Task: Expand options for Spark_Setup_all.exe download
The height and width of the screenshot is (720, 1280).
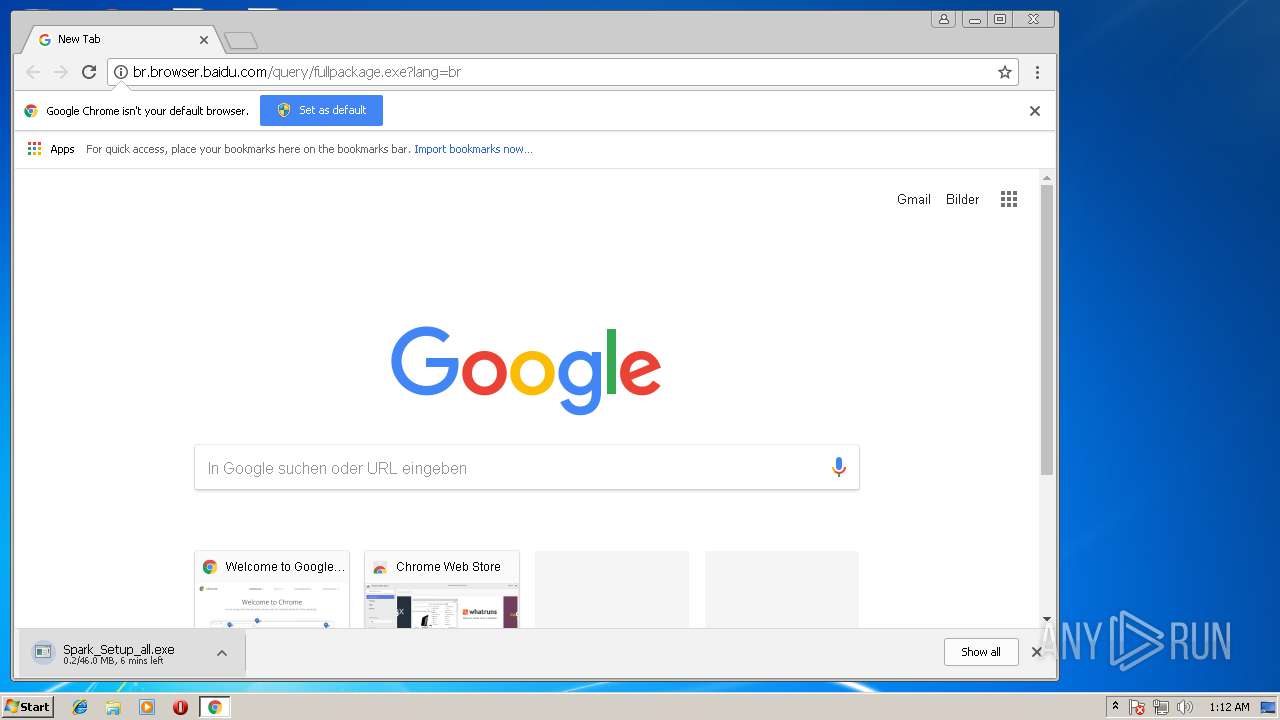Action: coord(222,653)
